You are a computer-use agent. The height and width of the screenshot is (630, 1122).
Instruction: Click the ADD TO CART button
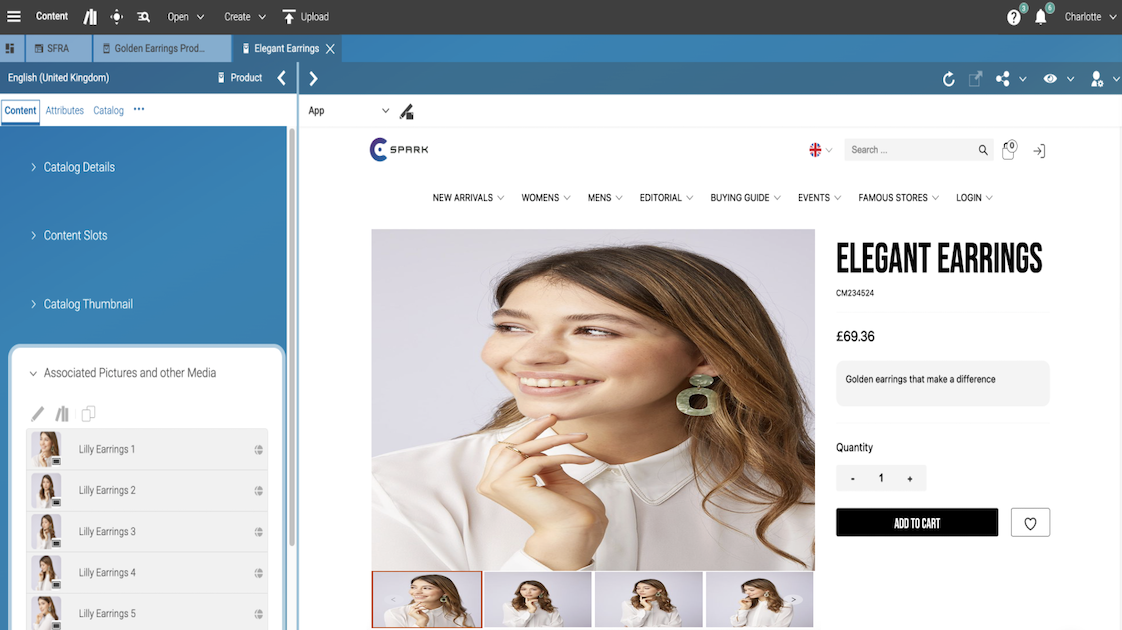(916, 523)
